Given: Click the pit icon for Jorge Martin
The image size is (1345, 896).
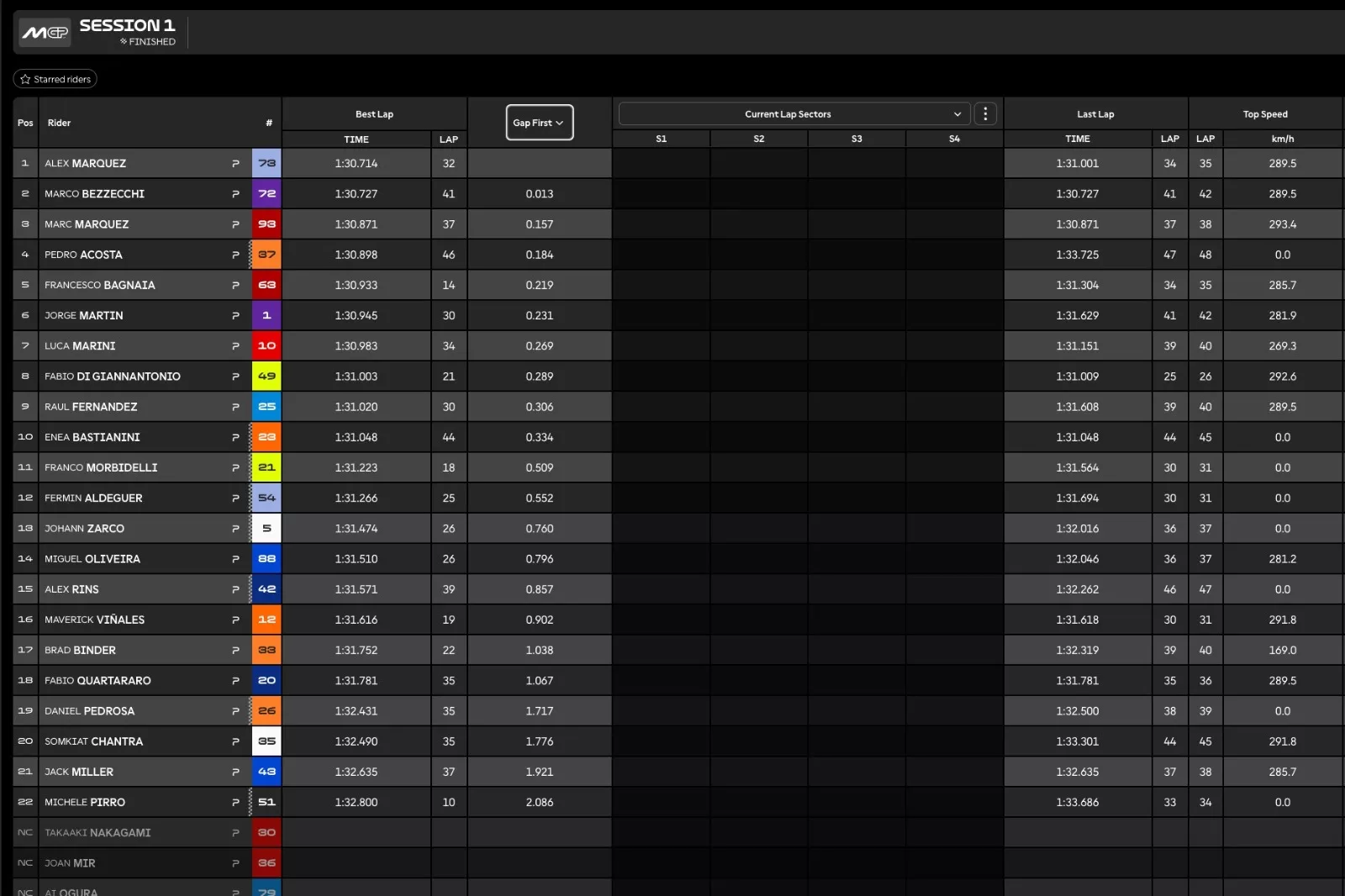Looking at the screenshot, I should point(235,316).
